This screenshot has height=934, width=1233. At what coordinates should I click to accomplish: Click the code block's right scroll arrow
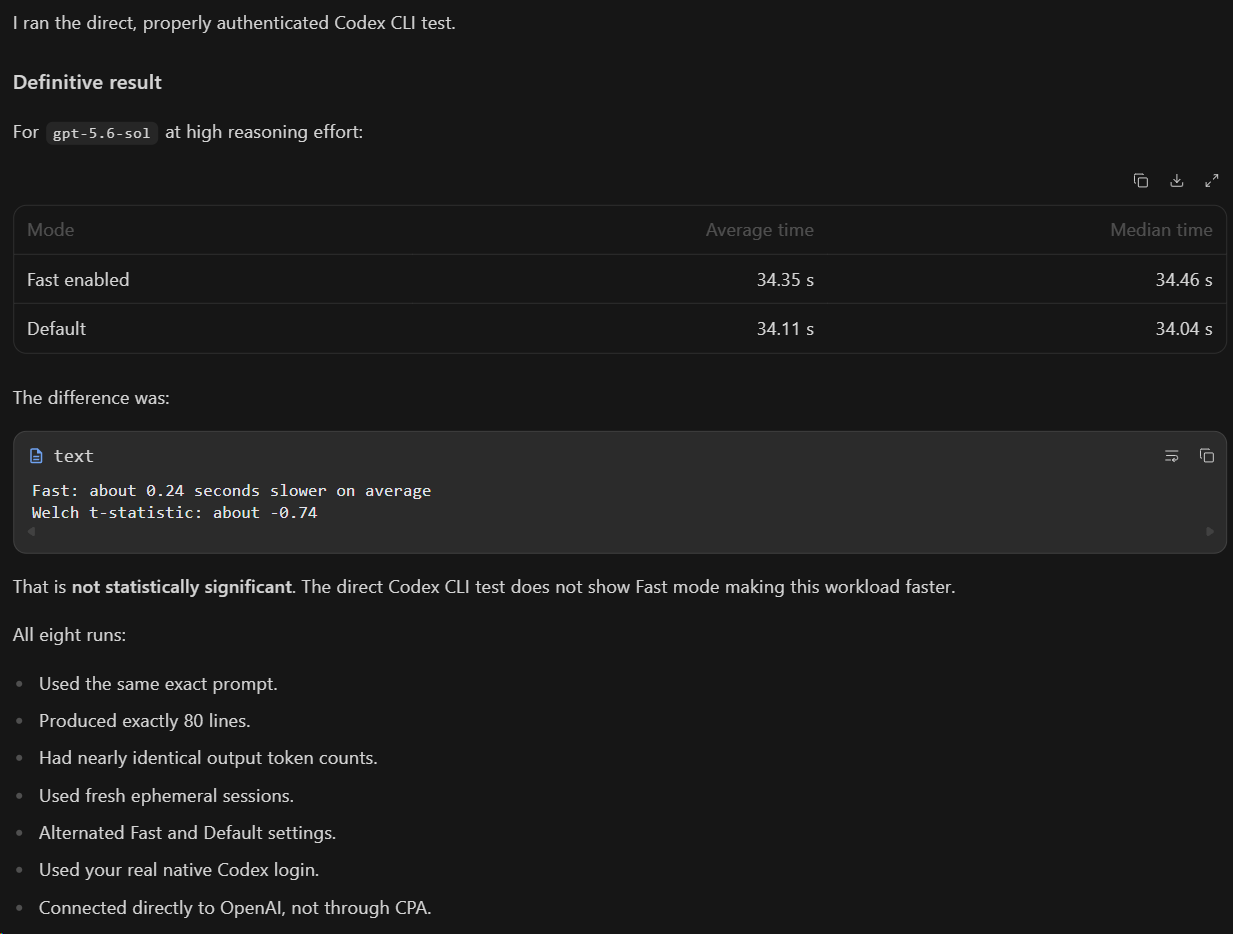point(1210,532)
